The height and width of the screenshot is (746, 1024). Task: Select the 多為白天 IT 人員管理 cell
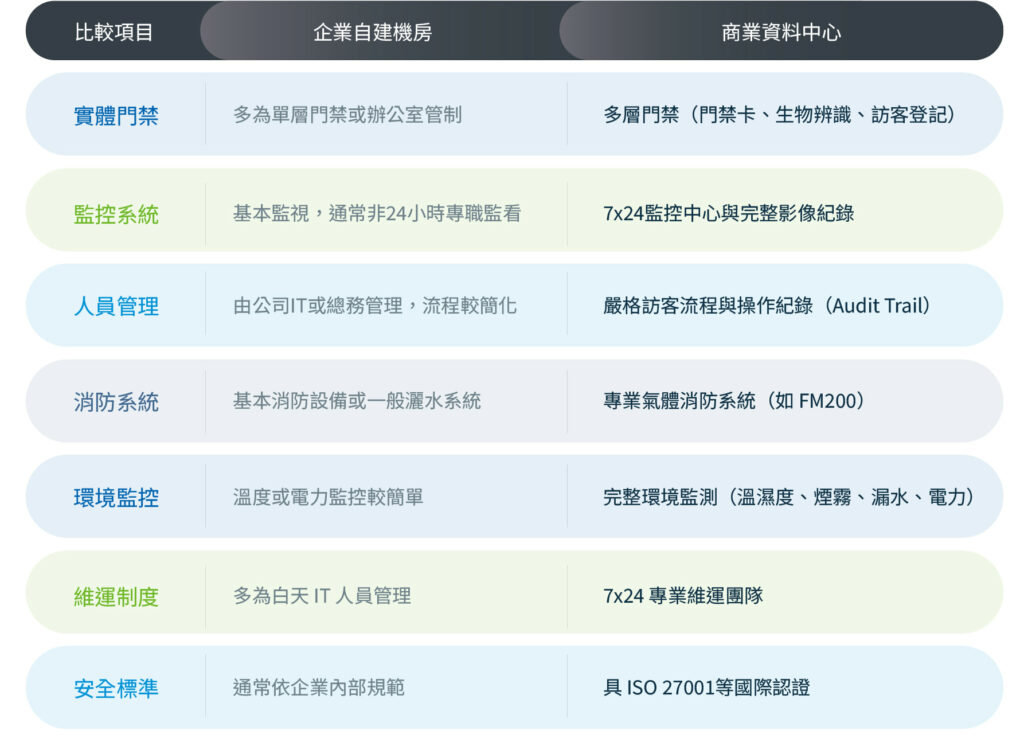tap(322, 596)
